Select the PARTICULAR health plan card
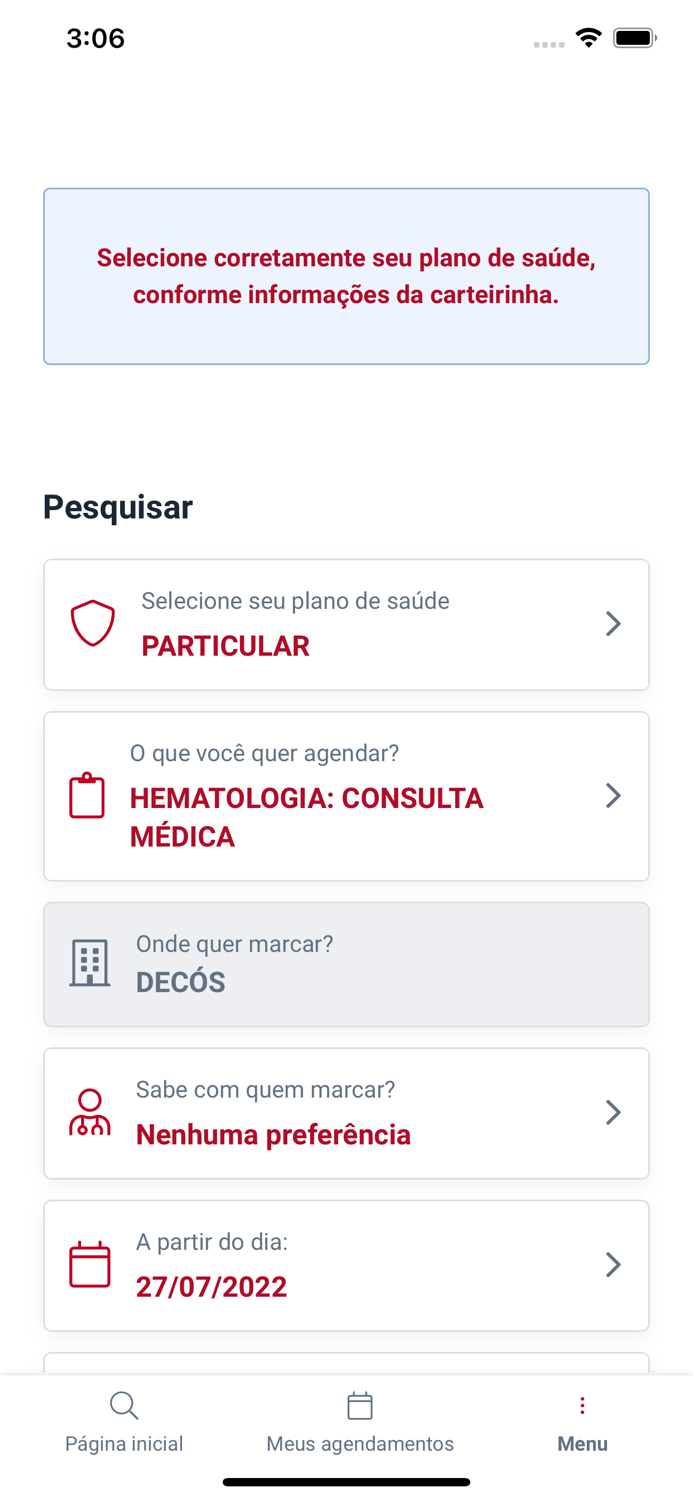The width and height of the screenshot is (693, 1500). click(346, 624)
